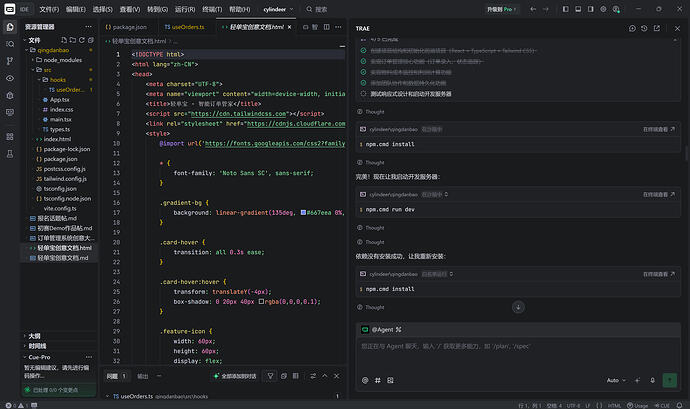Click the chat message input field
The image size is (690, 409).
click(x=518, y=357)
